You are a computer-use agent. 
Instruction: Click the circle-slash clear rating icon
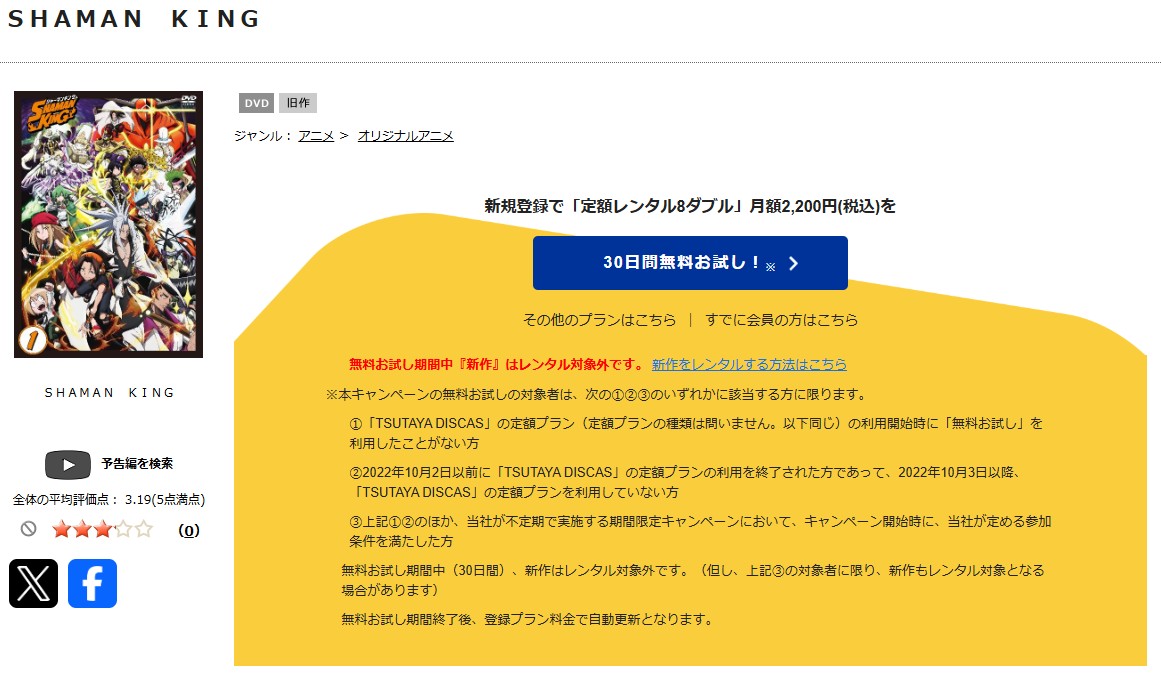click(28, 529)
